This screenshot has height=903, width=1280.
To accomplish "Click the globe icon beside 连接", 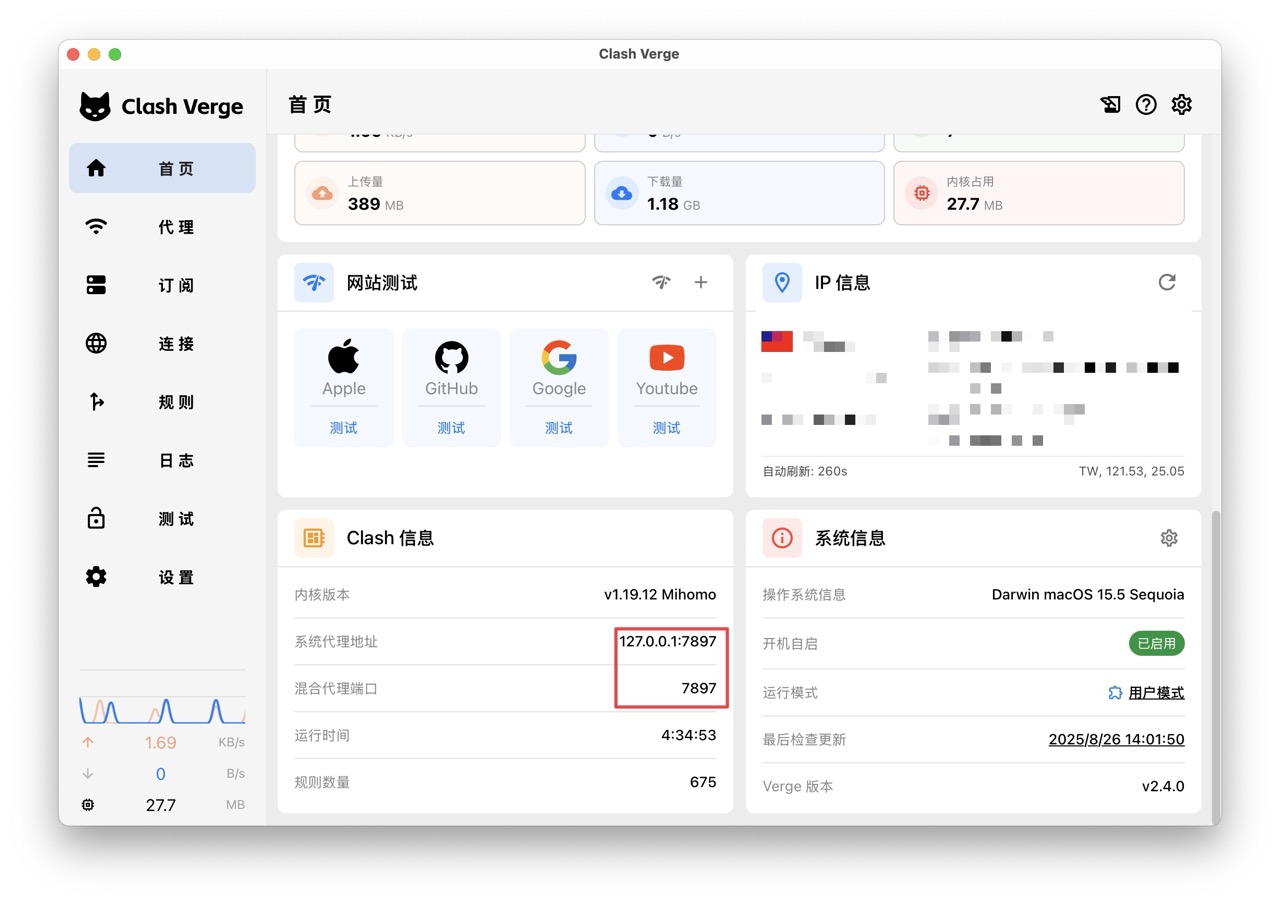I will tap(96, 343).
